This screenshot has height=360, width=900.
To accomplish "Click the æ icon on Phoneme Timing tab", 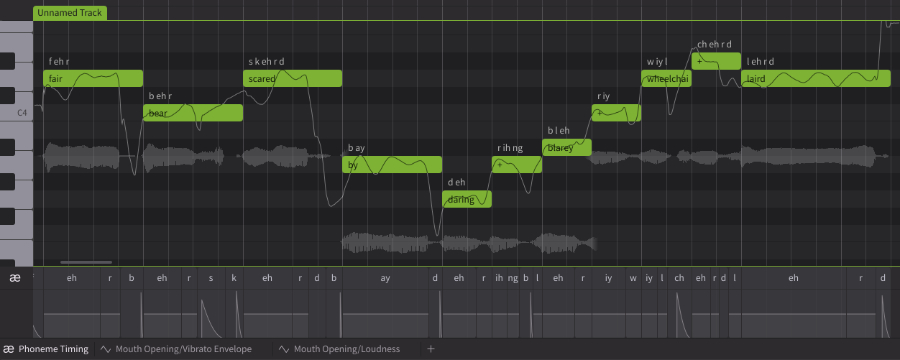I will pos(9,349).
